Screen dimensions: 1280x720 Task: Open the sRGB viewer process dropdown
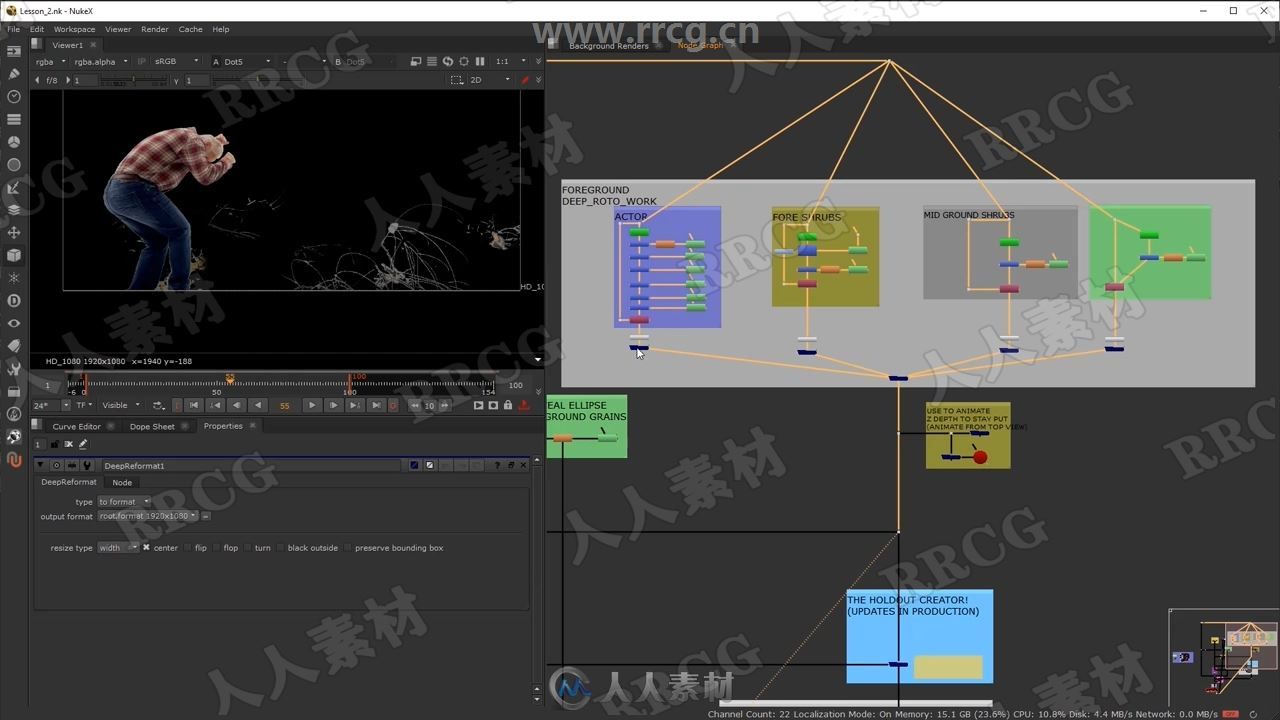pyautogui.click(x=176, y=61)
